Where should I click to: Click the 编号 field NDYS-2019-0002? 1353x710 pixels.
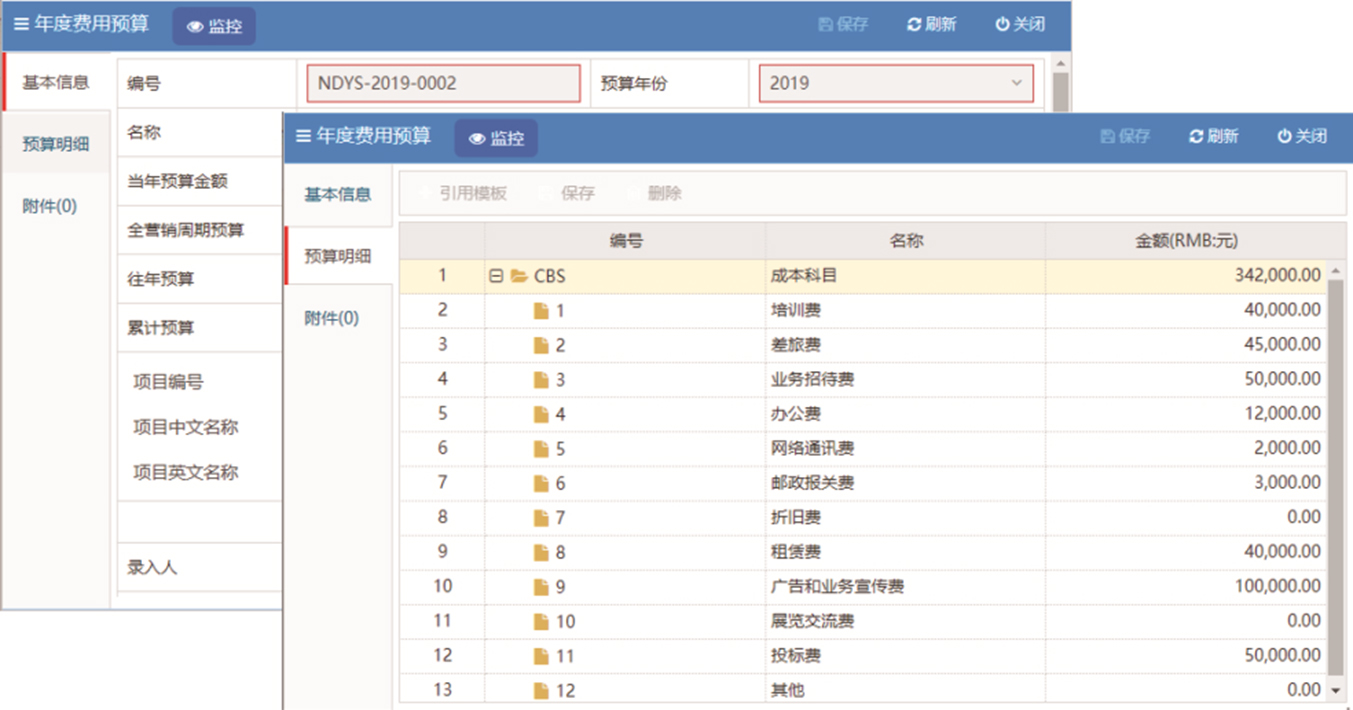click(x=439, y=83)
